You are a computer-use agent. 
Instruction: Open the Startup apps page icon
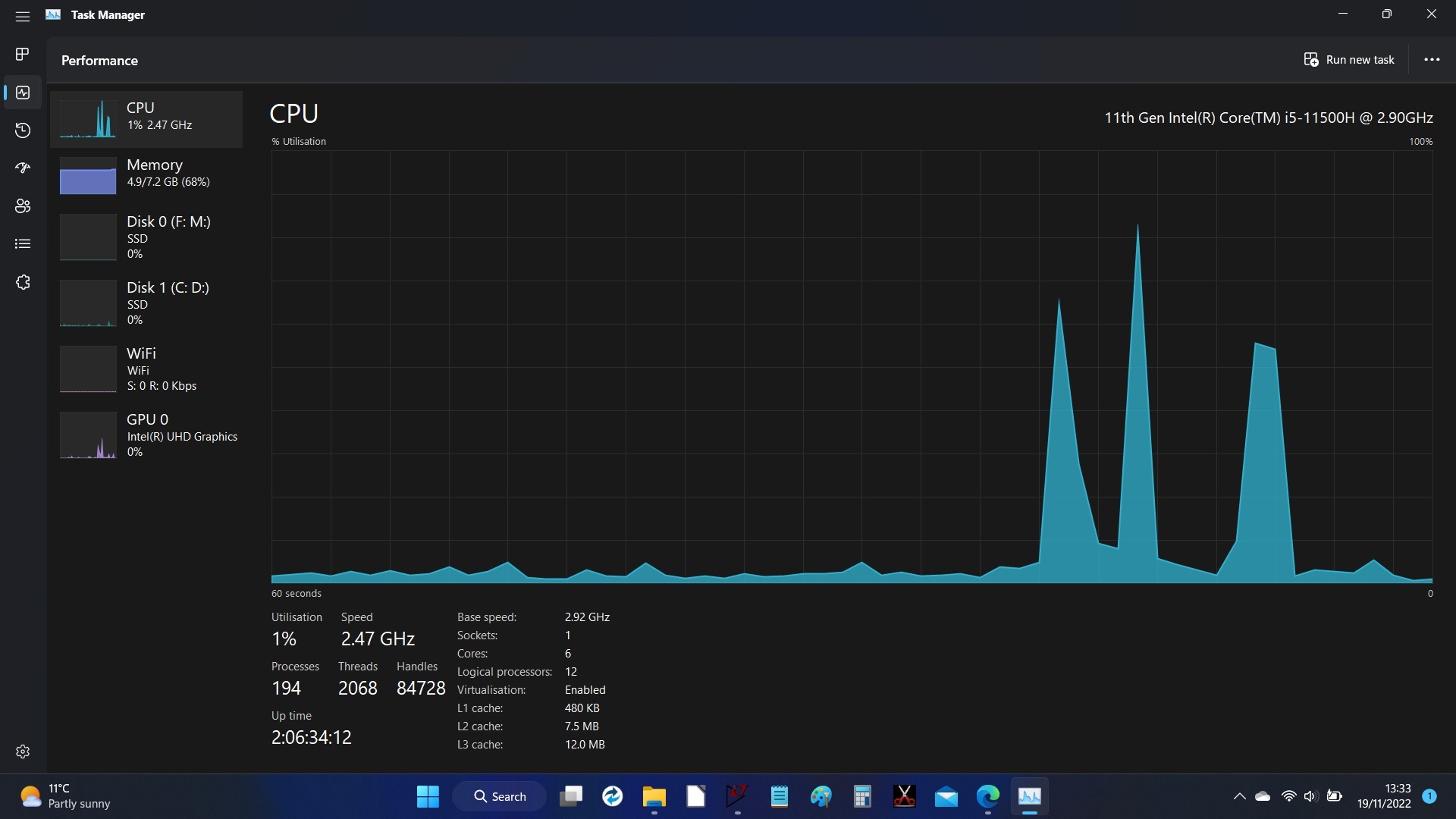(23, 168)
